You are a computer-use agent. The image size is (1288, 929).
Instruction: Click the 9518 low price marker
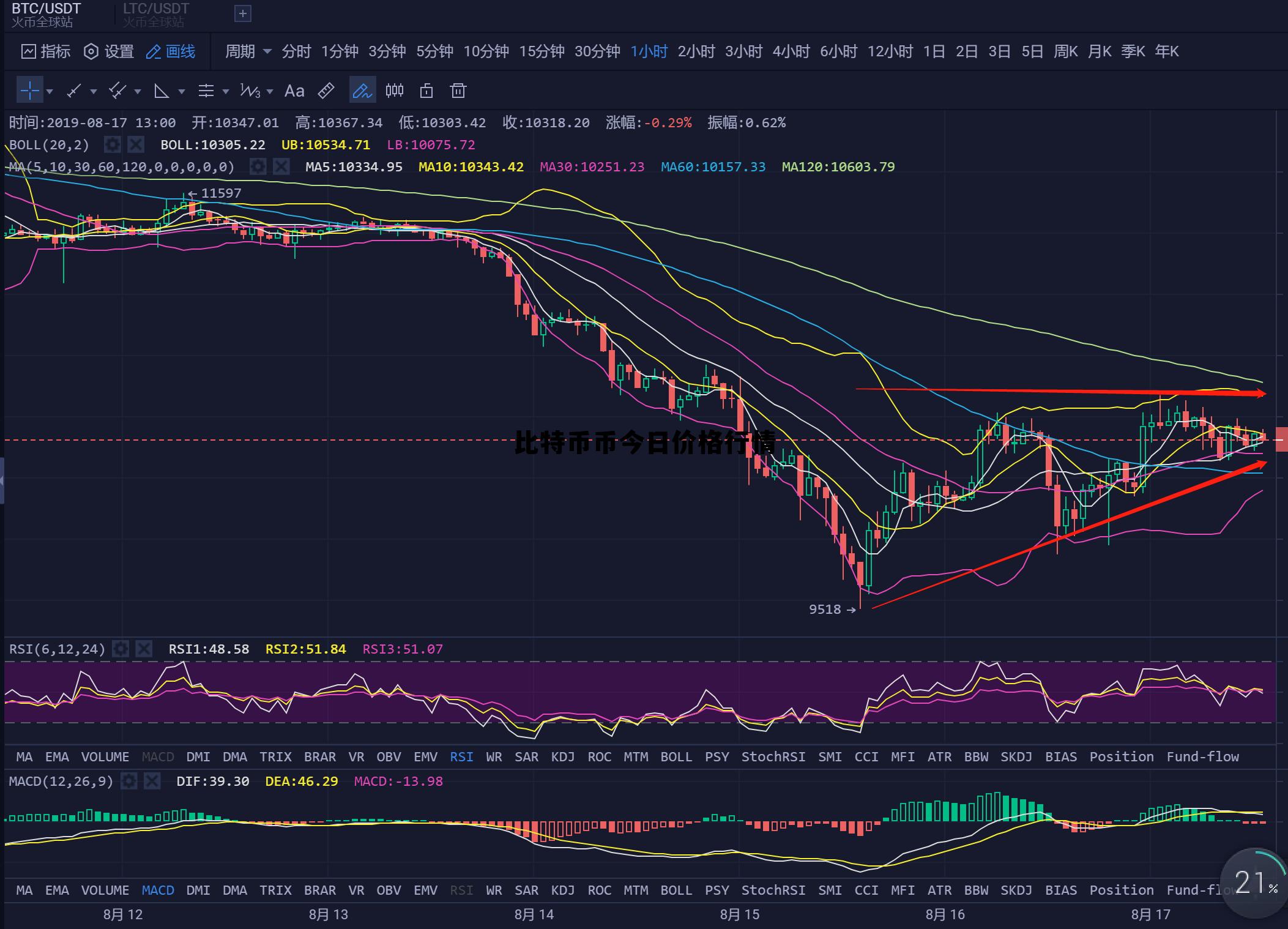pos(832,610)
